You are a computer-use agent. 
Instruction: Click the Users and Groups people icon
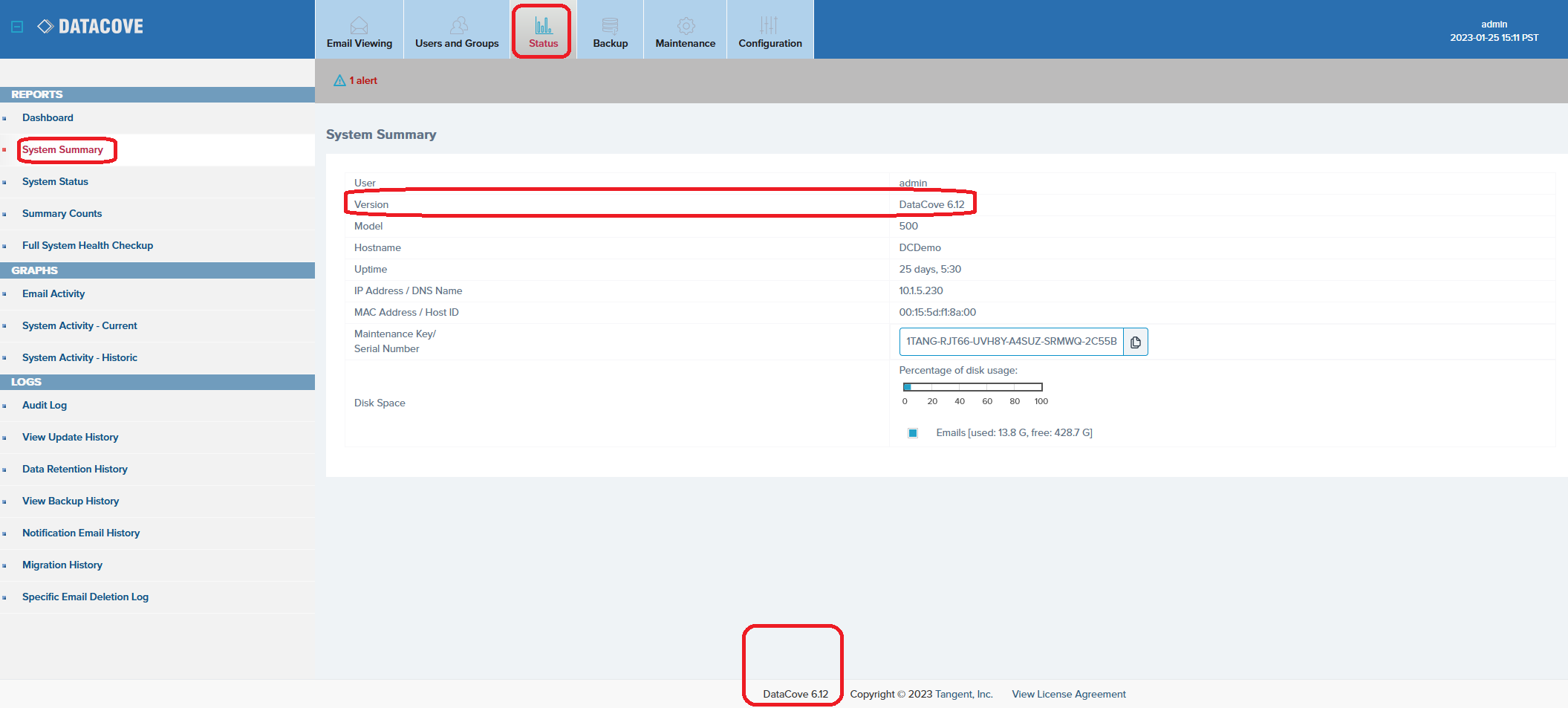(x=458, y=26)
